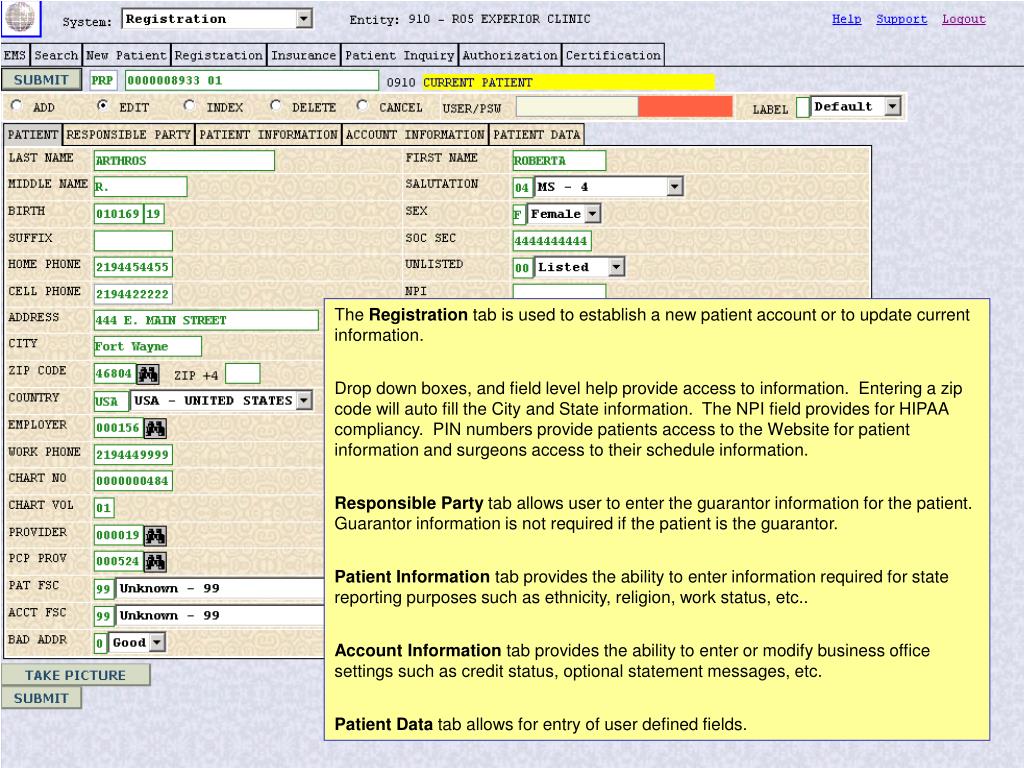Open the BAD ADDR Good dropdown
Image resolution: width=1024 pixels, height=768 pixels.
tap(137, 643)
